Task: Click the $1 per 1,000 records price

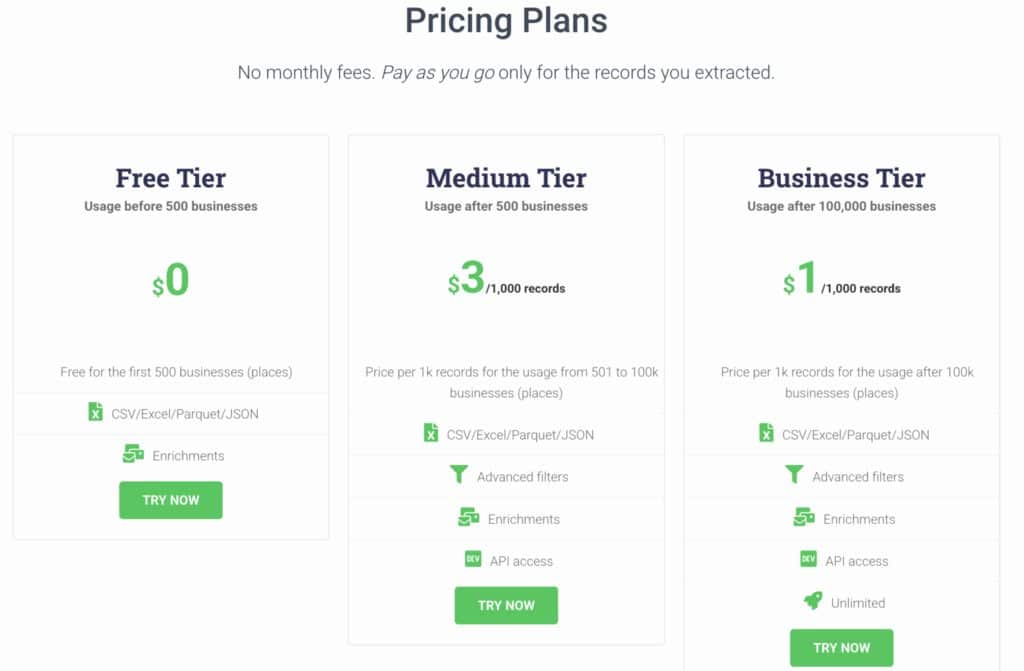Action: pos(841,282)
